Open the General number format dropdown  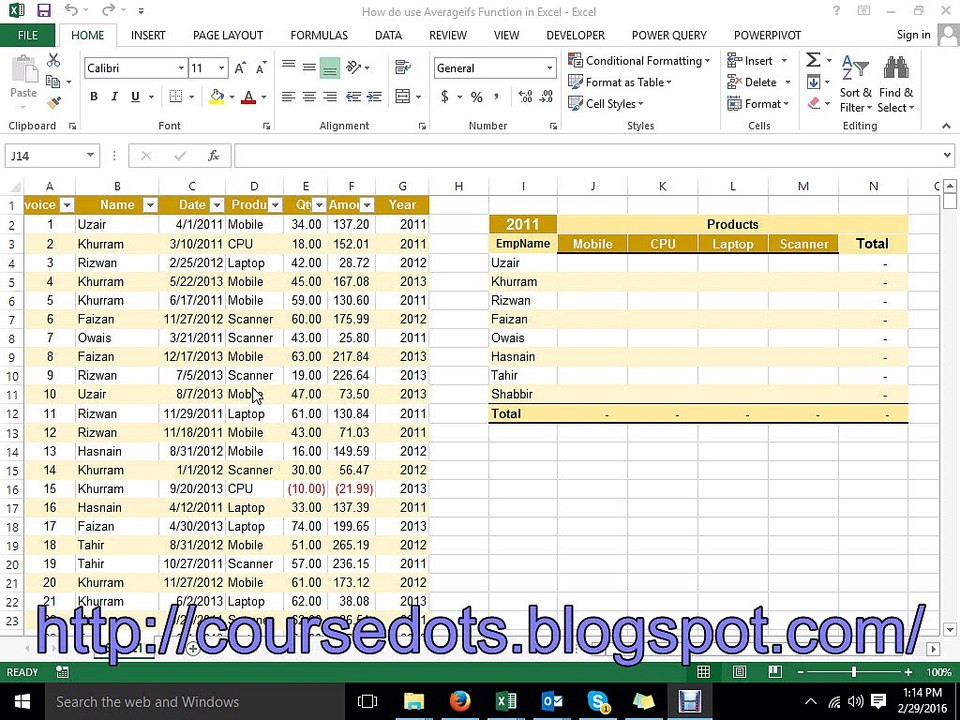(549, 68)
